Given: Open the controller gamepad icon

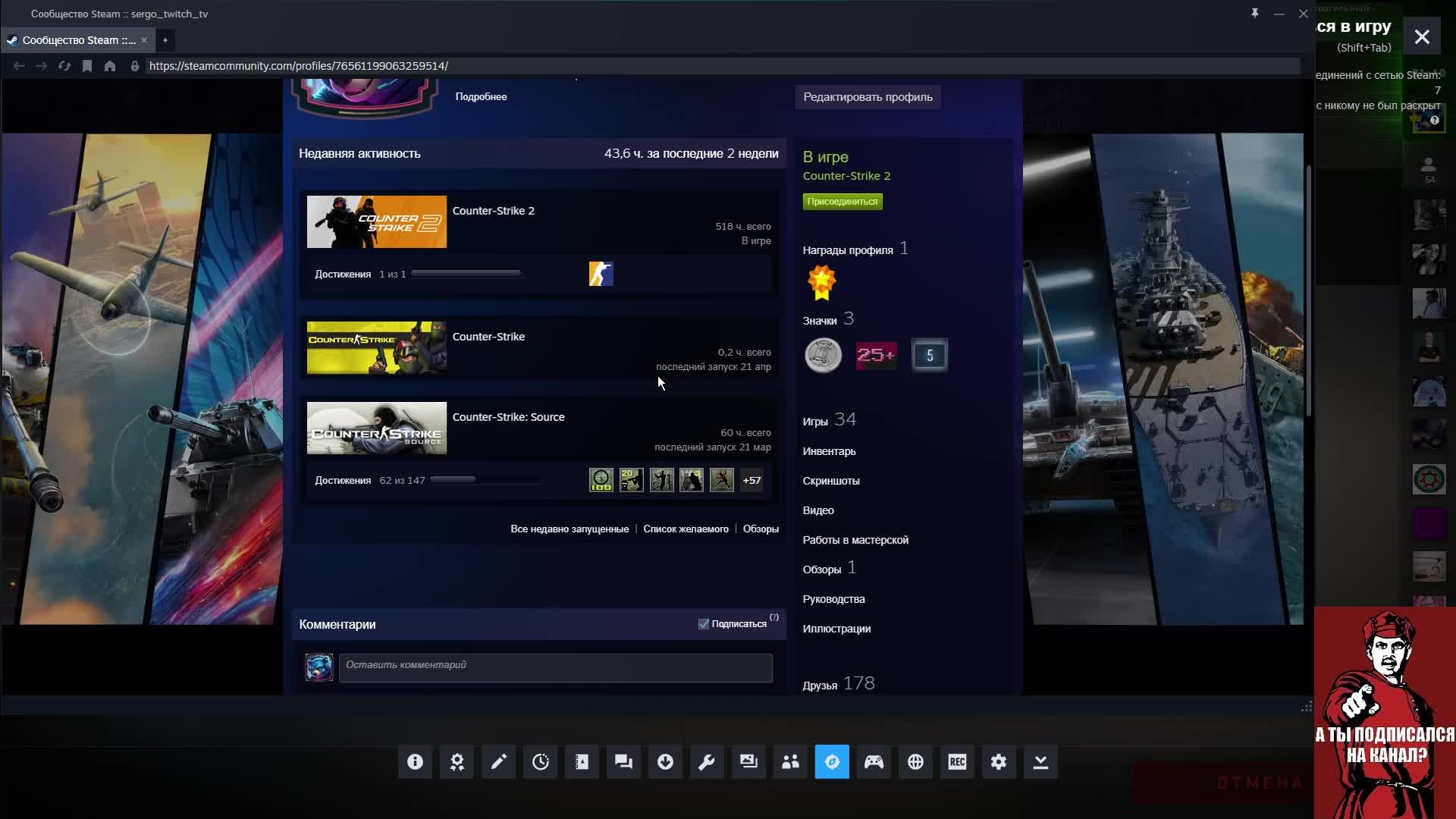Looking at the screenshot, I should coord(874,762).
